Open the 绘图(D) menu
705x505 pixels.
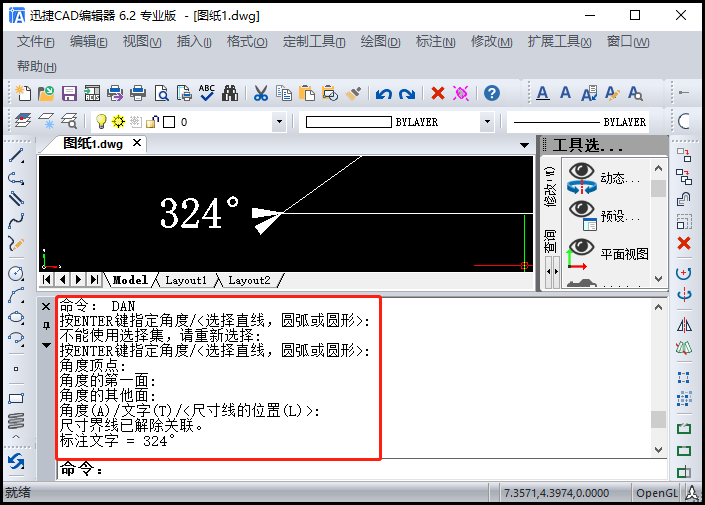[380, 42]
